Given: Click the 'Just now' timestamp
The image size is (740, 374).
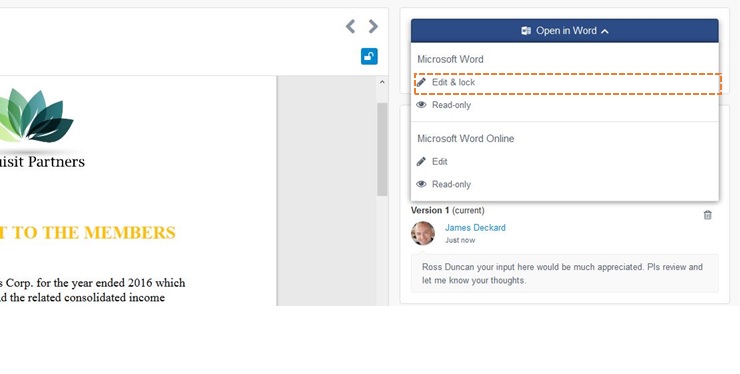Looking at the screenshot, I should pos(460,240).
